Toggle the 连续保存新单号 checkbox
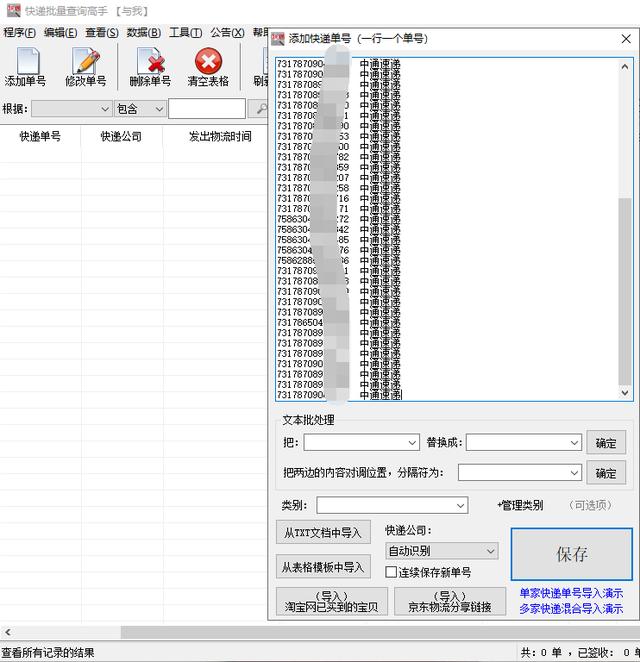The width and height of the screenshot is (640, 662). pyautogui.click(x=391, y=572)
